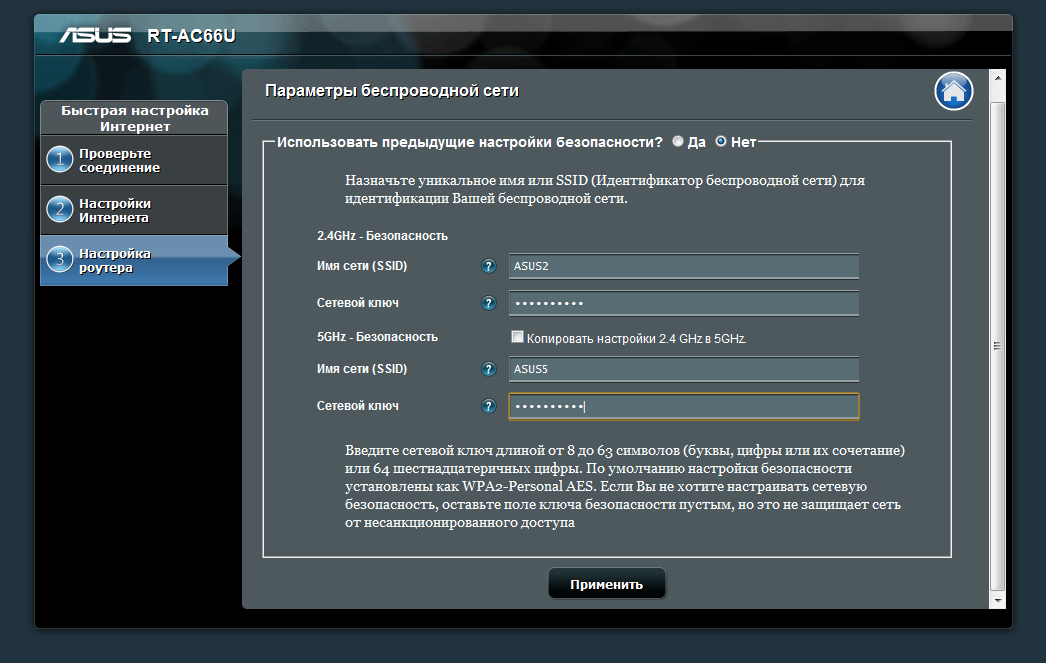Enable copying 2.4 GHz settings to 5GHz
Image resolution: width=1046 pixels, height=663 pixels.
pyautogui.click(x=517, y=337)
